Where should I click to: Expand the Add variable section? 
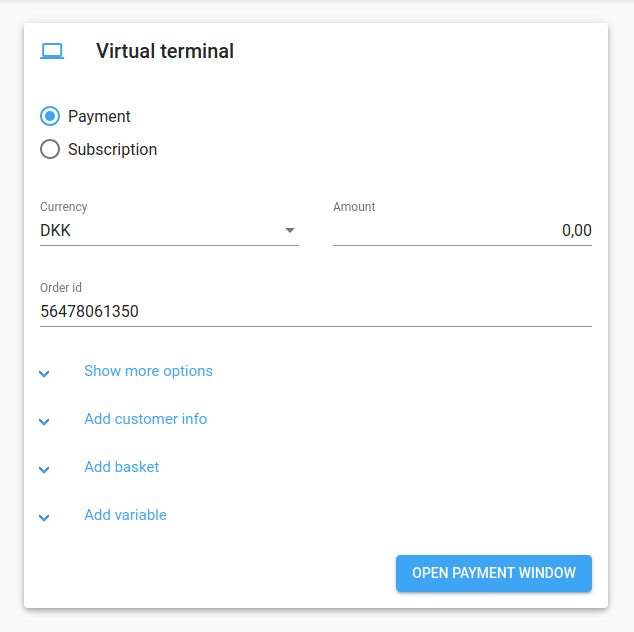(125, 515)
